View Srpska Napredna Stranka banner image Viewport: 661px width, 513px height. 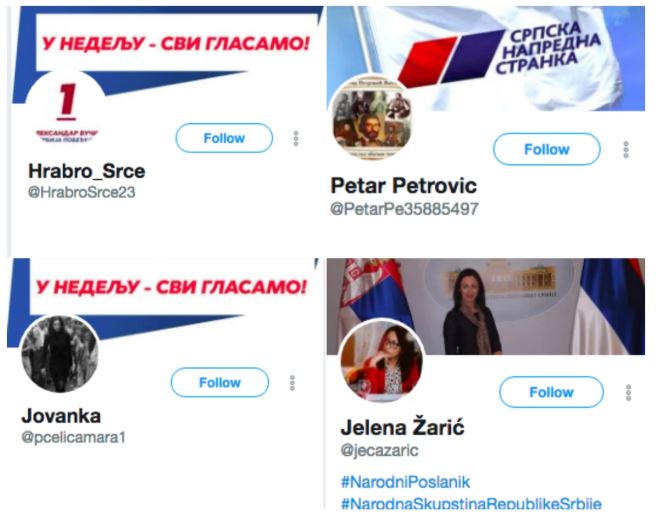point(486,58)
